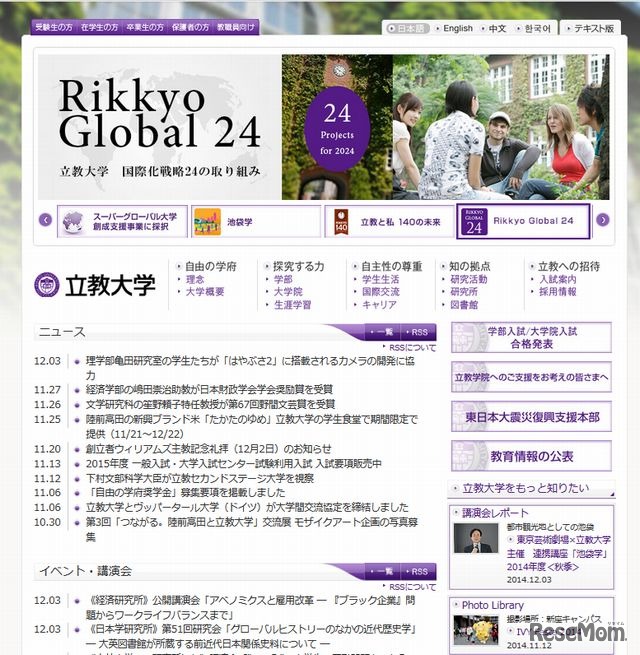Open the 教職員向け tab
This screenshot has height=655, width=640.
click(236, 27)
